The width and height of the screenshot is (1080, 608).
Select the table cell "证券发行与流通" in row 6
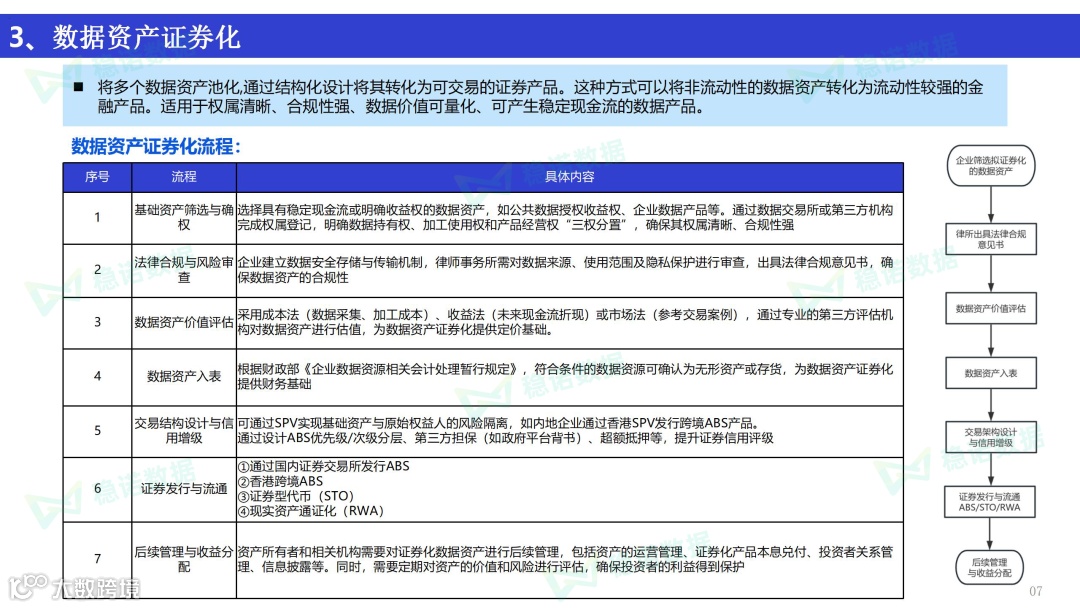point(184,489)
